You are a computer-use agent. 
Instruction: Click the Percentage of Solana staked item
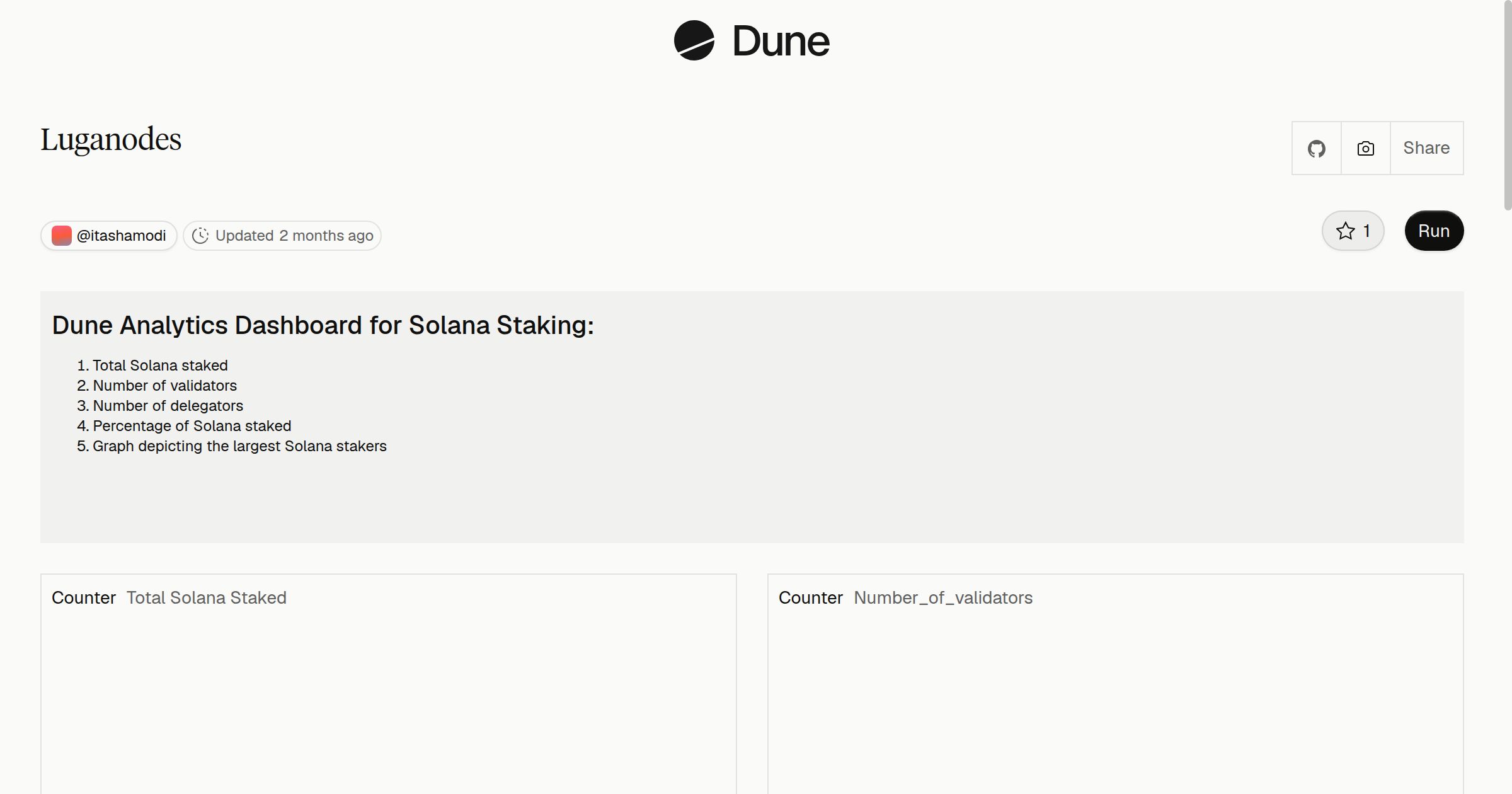[x=192, y=426]
